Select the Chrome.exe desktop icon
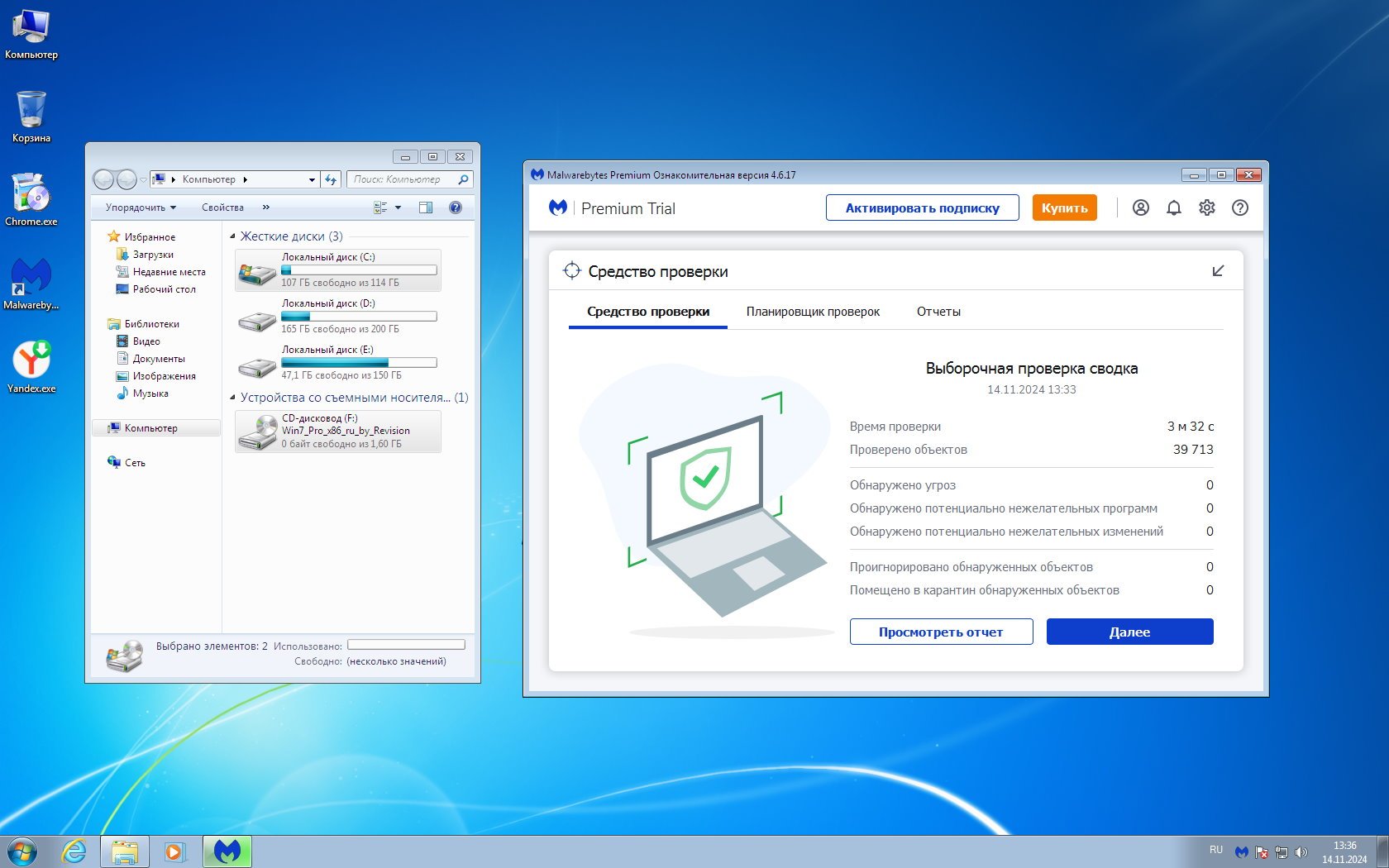The width and height of the screenshot is (1389, 868). tap(31, 200)
